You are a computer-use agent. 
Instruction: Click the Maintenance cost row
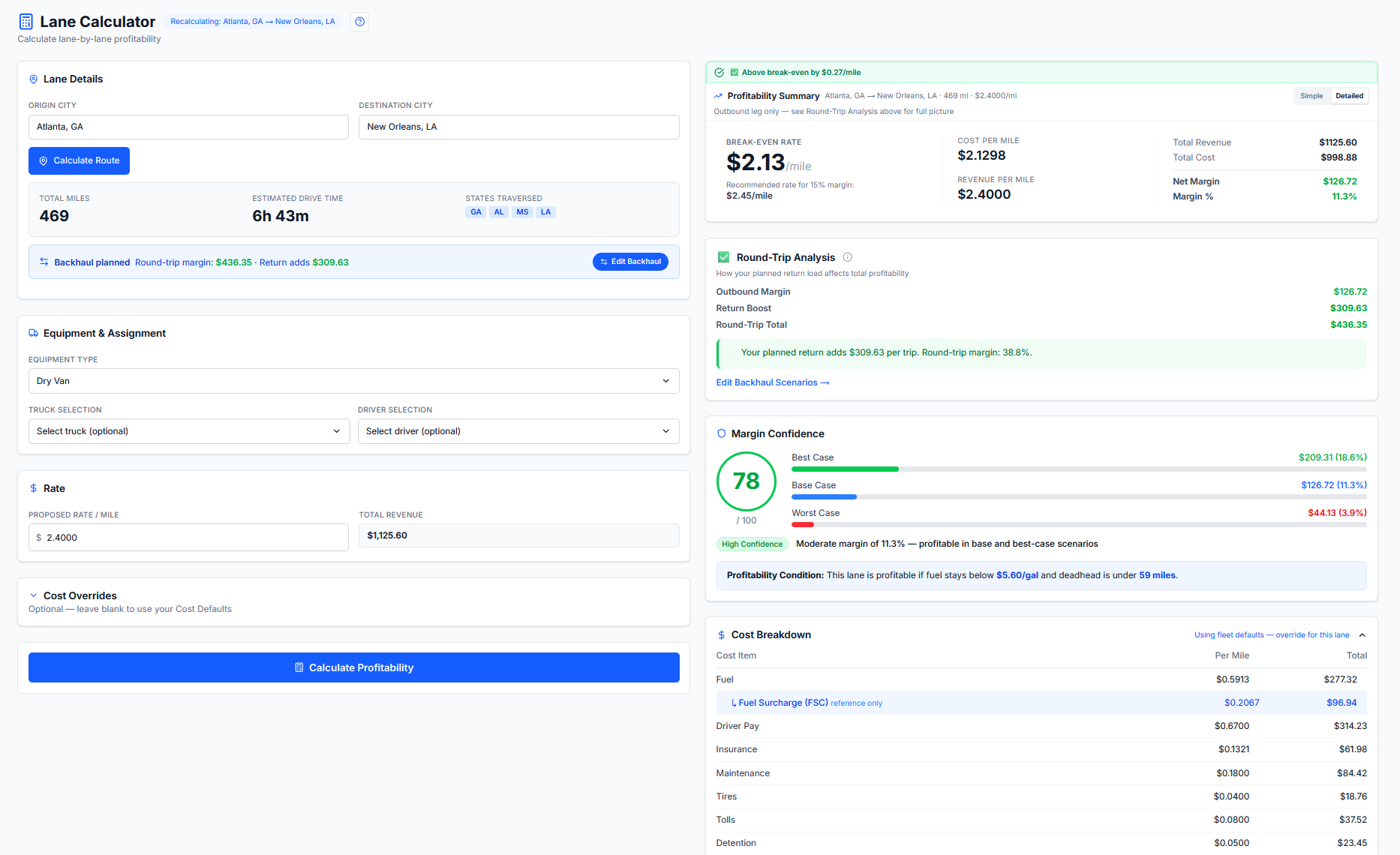(1041, 773)
